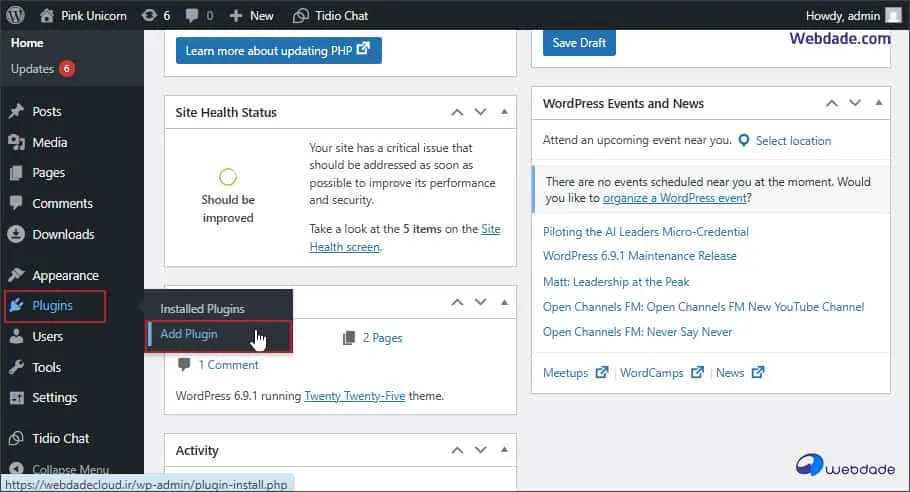Open Installed Plugins from the submenu
The height and width of the screenshot is (492, 910).
(202, 309)
